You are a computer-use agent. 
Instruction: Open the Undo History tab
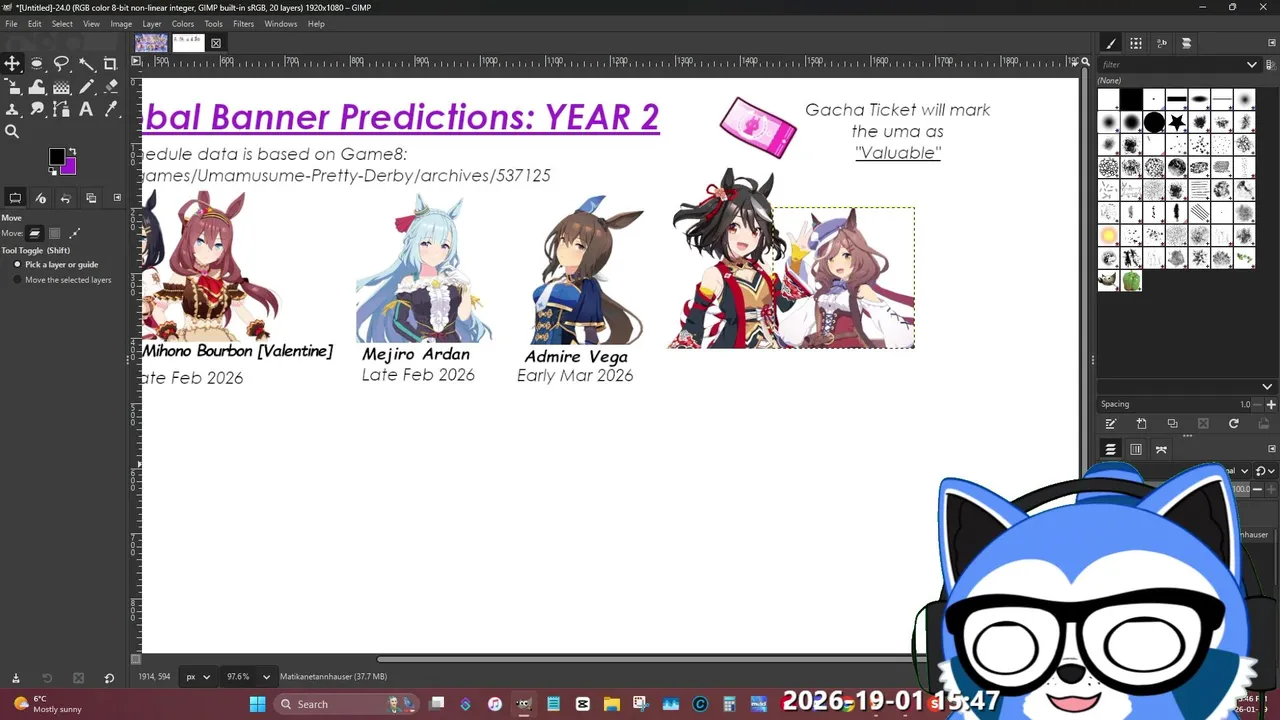(66, 198)
